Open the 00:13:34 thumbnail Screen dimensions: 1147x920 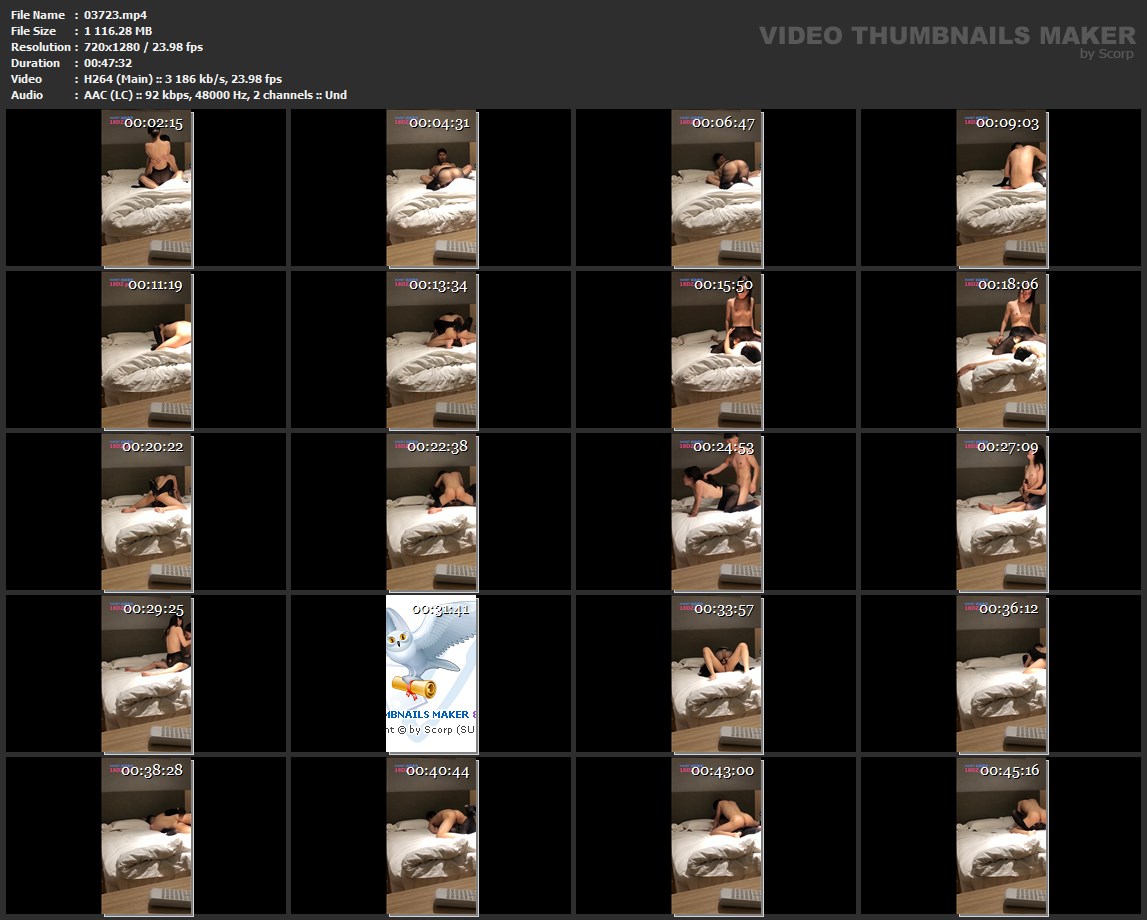(x=431, y=350)
